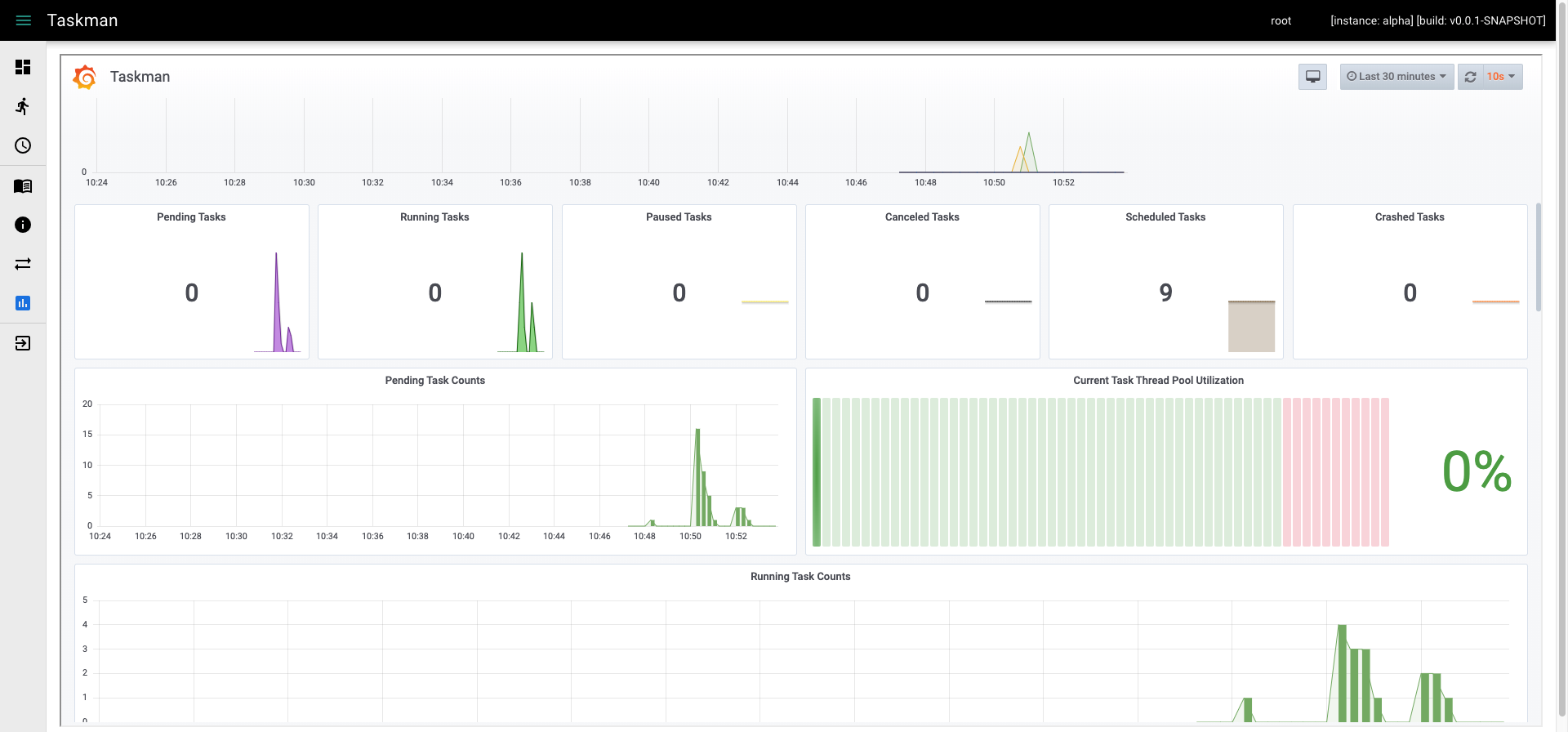Image resolution: width=1568 pixels, height=732 pixels.
Task: Refresh the dashboard with the refresh icon
Action: coord(1470,77)
